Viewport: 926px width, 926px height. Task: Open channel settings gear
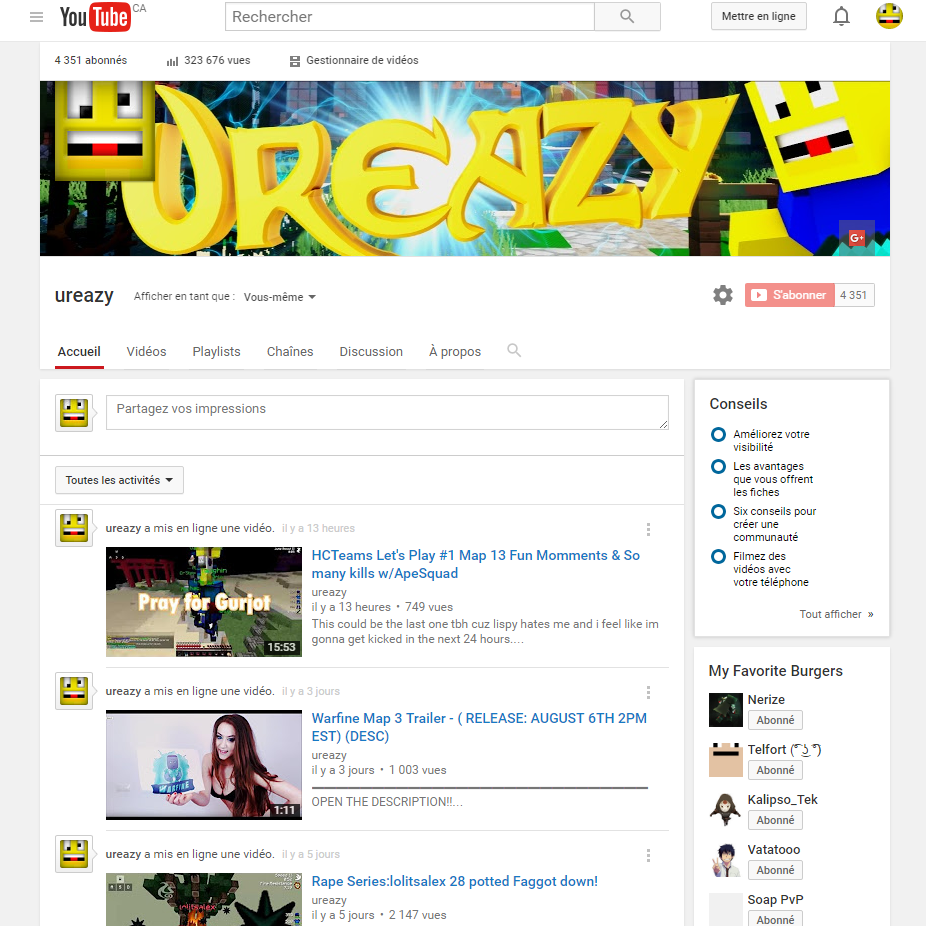tap(722, 295)
